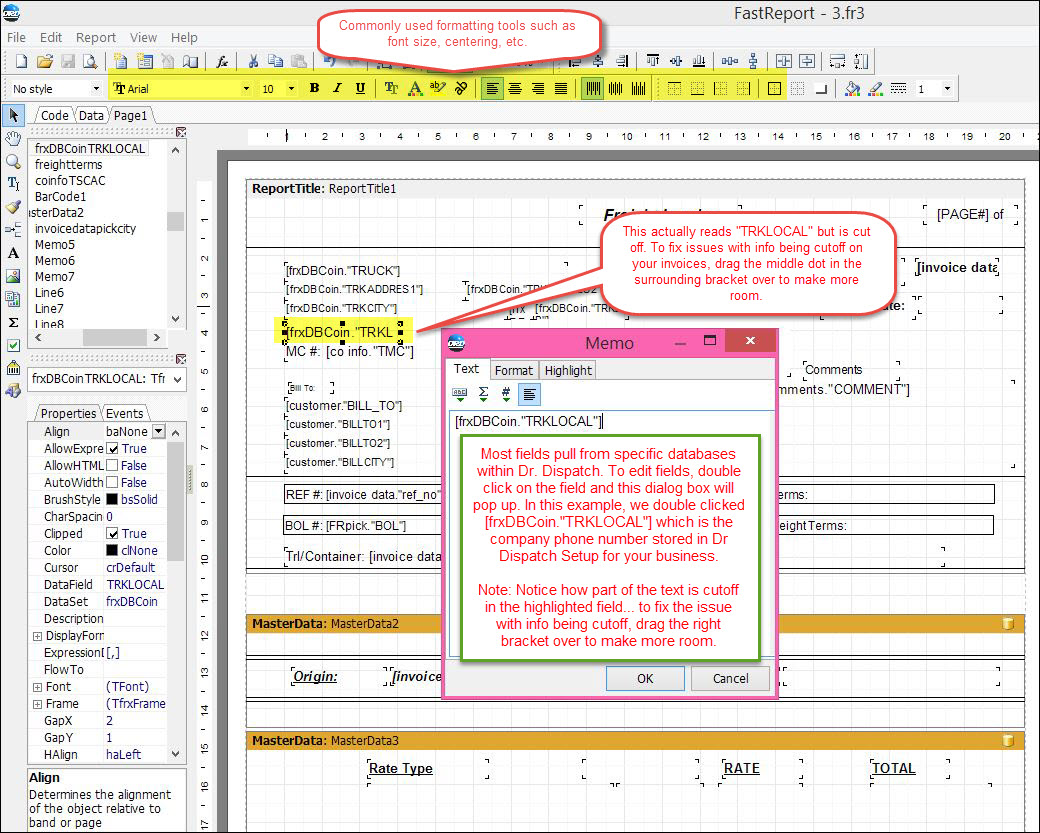Viewport: 1040px width, 833px height.
Task: Toggle Clipped checkbox
Action: [113, 534]
